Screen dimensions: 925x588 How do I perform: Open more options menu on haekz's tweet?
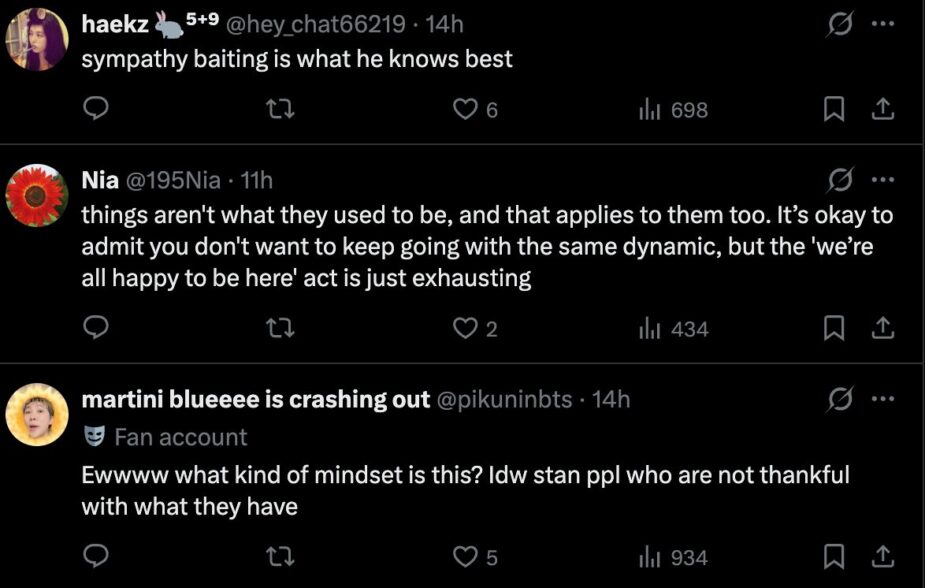point(881,23)
